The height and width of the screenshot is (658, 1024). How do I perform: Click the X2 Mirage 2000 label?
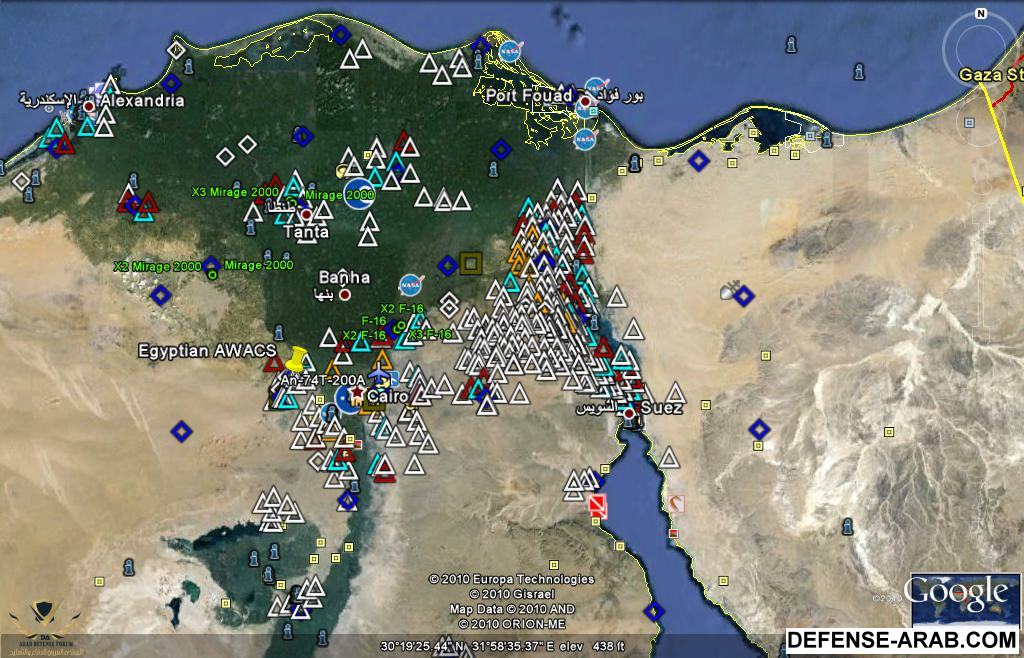tap(157, 266)
